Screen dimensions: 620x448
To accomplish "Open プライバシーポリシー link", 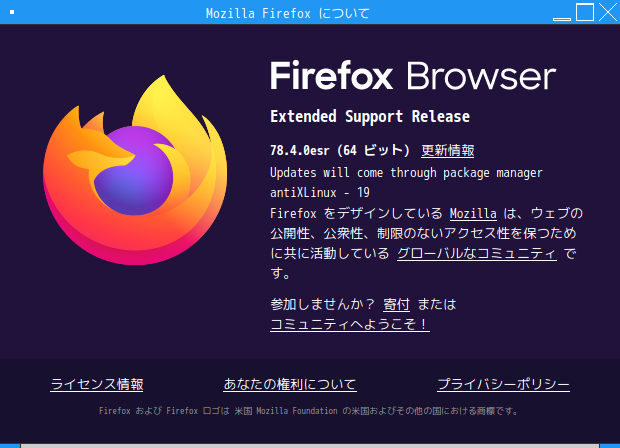I will click(503, 384).
